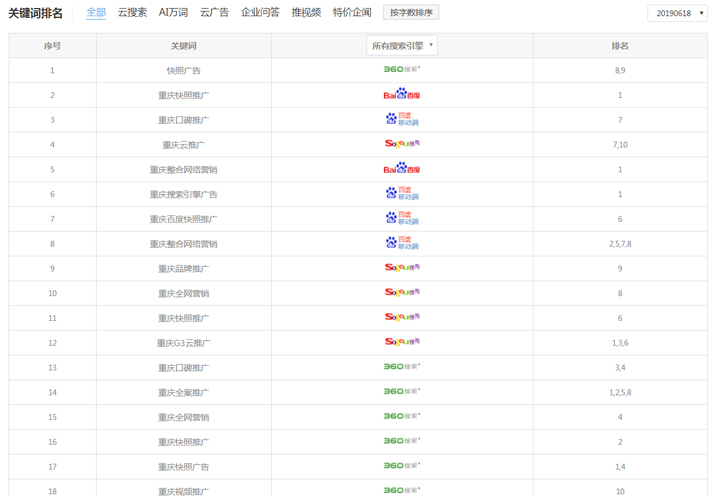Click ranking value 7,10

click(620, 145)
